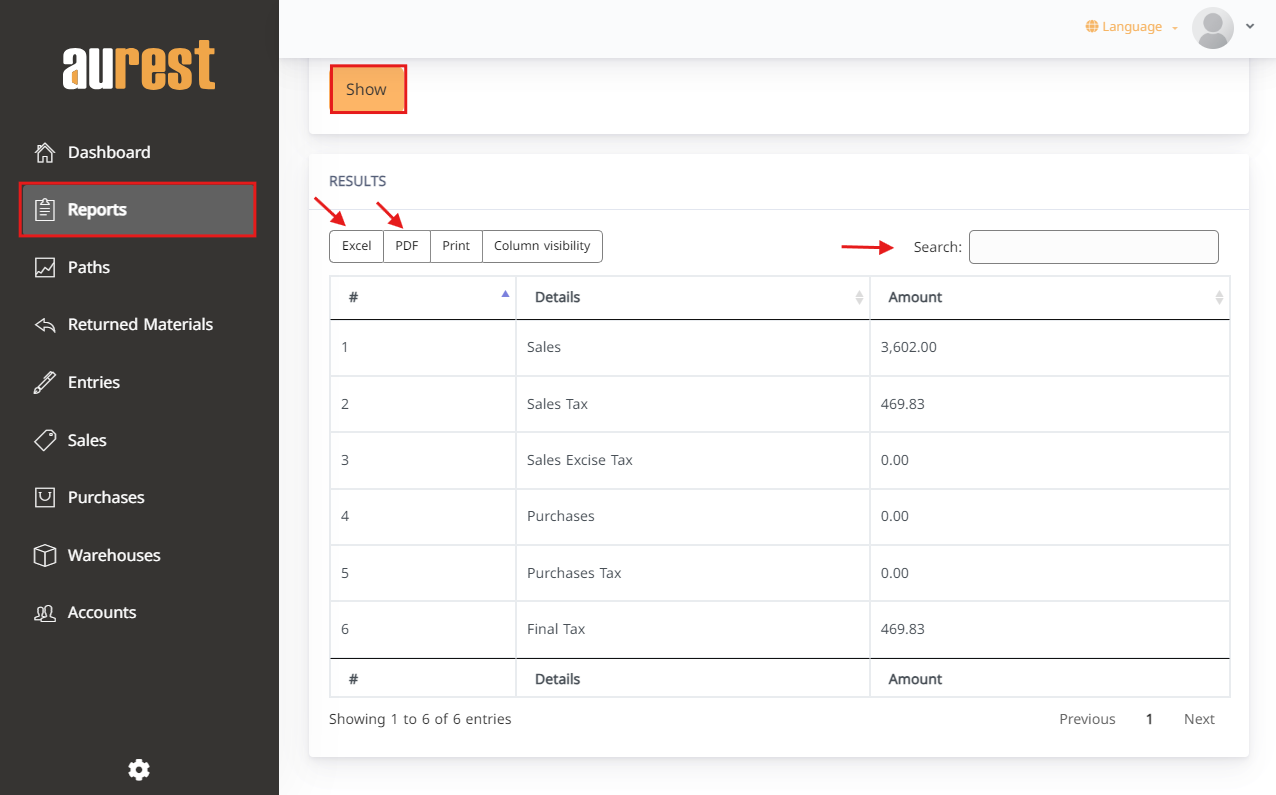Expand the user profile menu chevron
The width and height of the screenshot is (1276, 795).
[1249, 27]
